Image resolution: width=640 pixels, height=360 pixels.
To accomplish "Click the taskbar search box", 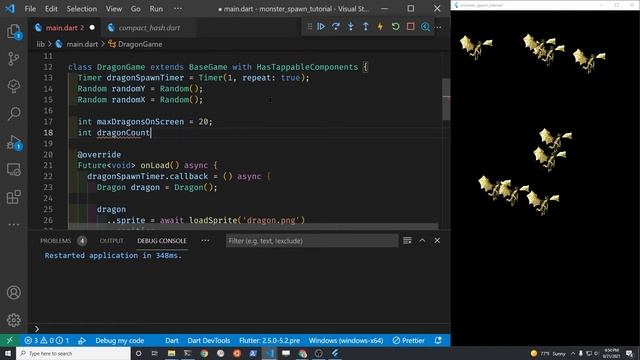I will 73,353.
